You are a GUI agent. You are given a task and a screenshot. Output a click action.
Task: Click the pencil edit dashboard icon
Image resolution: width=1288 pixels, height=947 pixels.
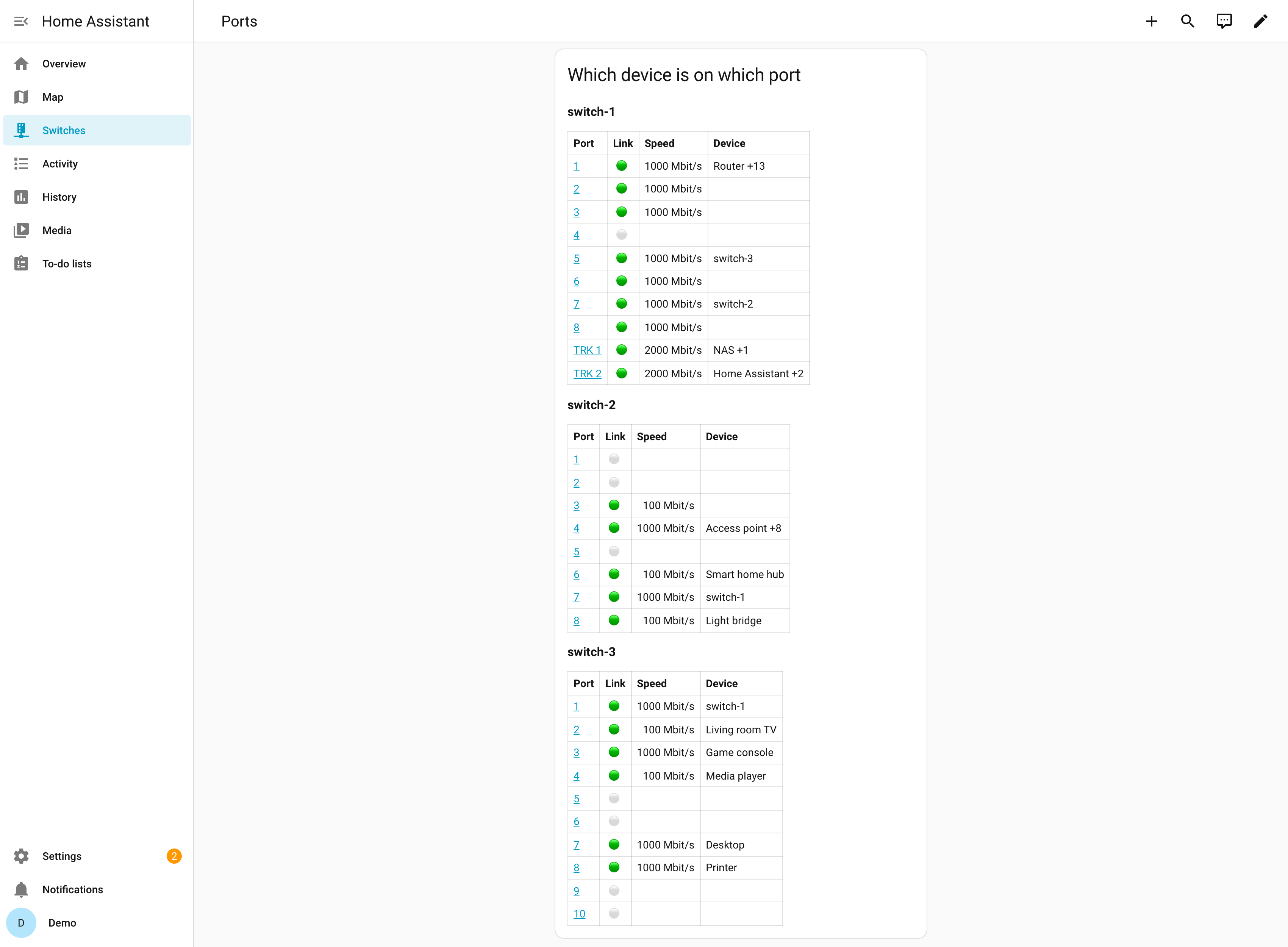tap(1260, 21)
